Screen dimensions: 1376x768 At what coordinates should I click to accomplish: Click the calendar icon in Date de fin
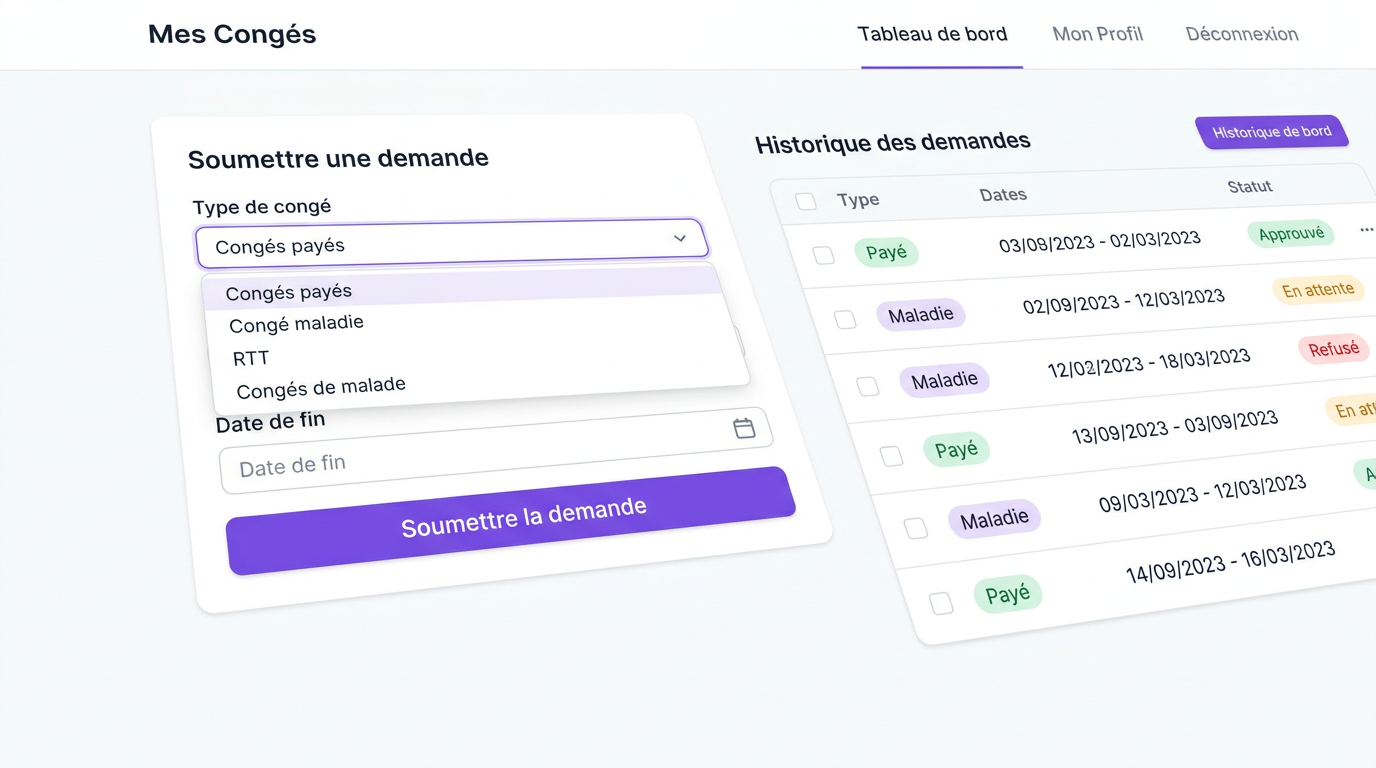click(x=744, y=428)
